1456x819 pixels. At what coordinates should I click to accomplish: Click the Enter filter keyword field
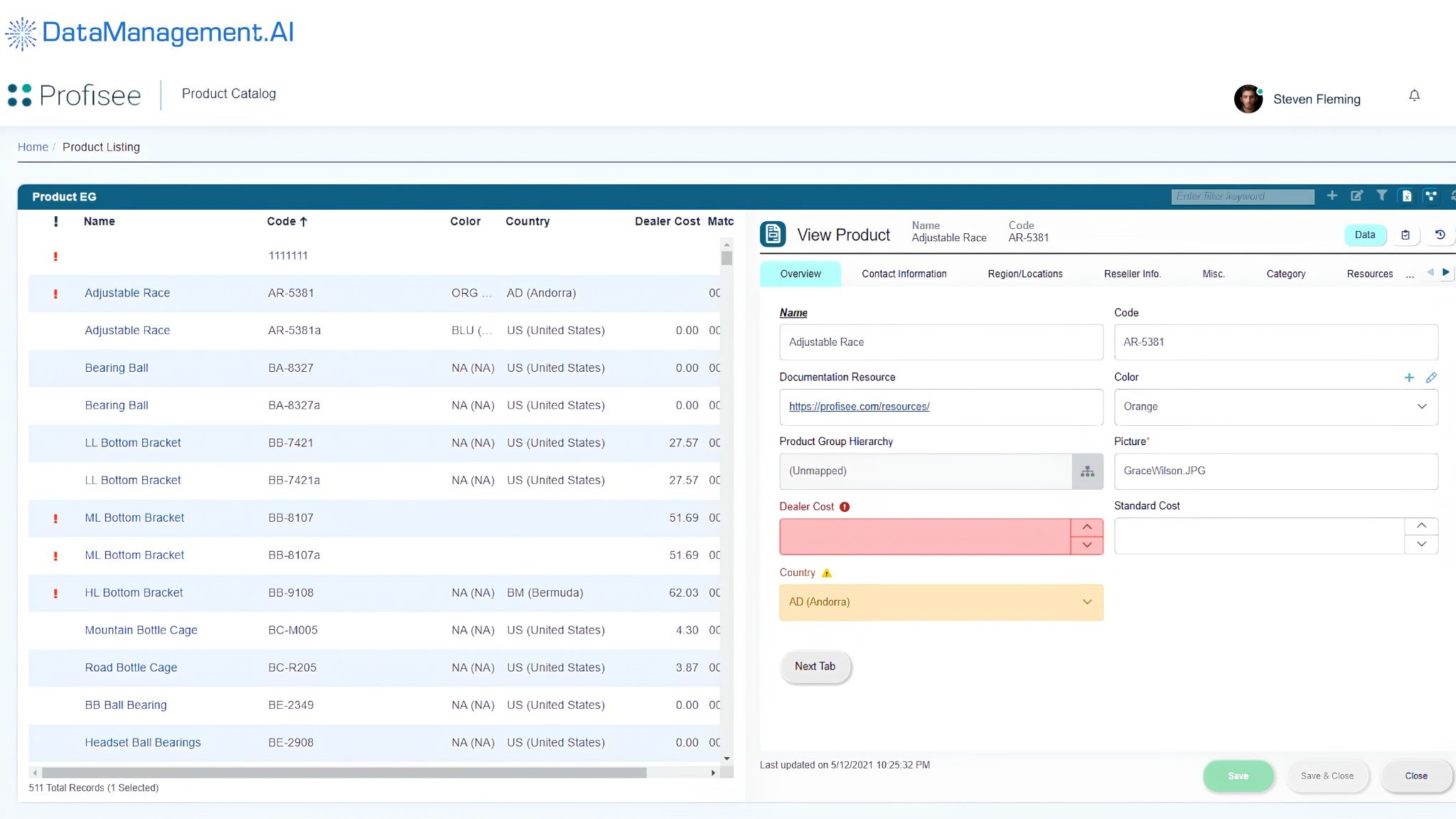tap(1242, 196)
